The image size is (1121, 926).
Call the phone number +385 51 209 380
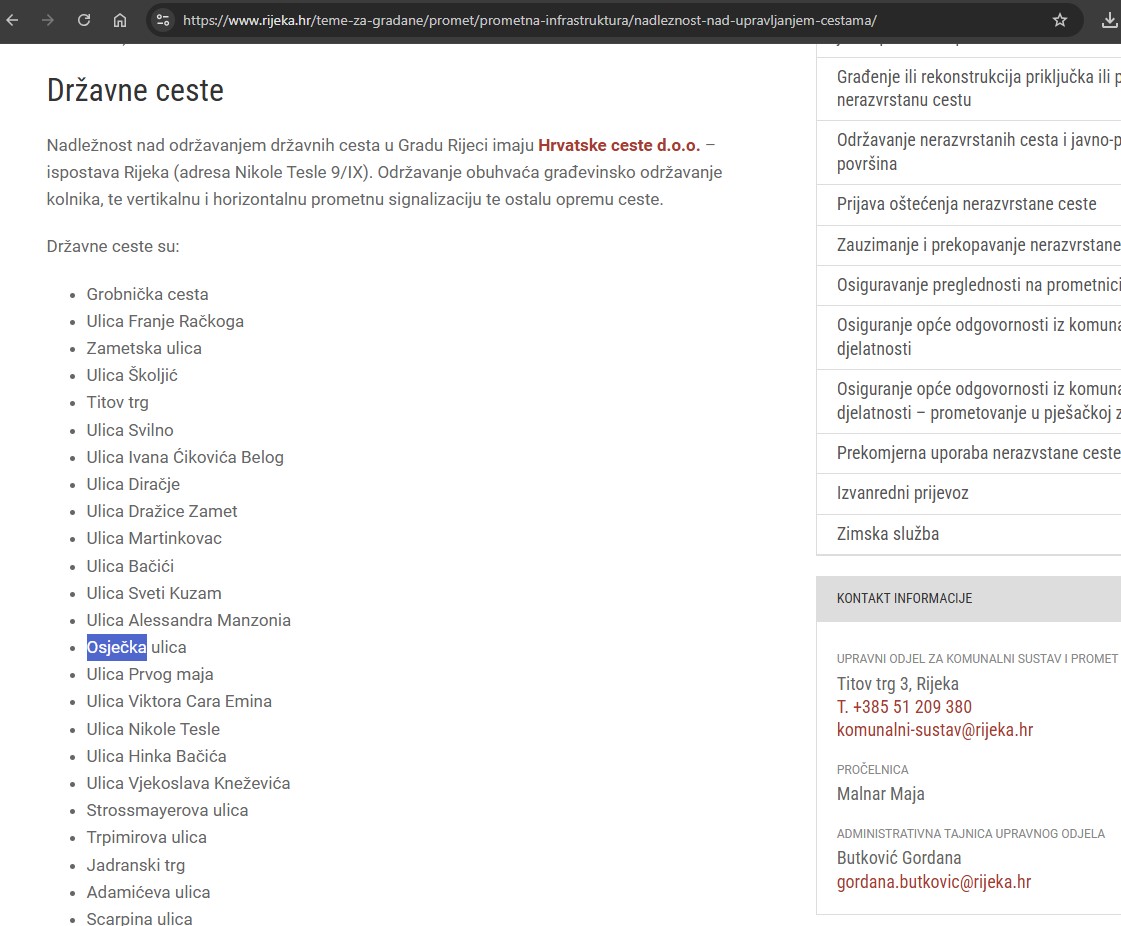click(x=904, y=707)
